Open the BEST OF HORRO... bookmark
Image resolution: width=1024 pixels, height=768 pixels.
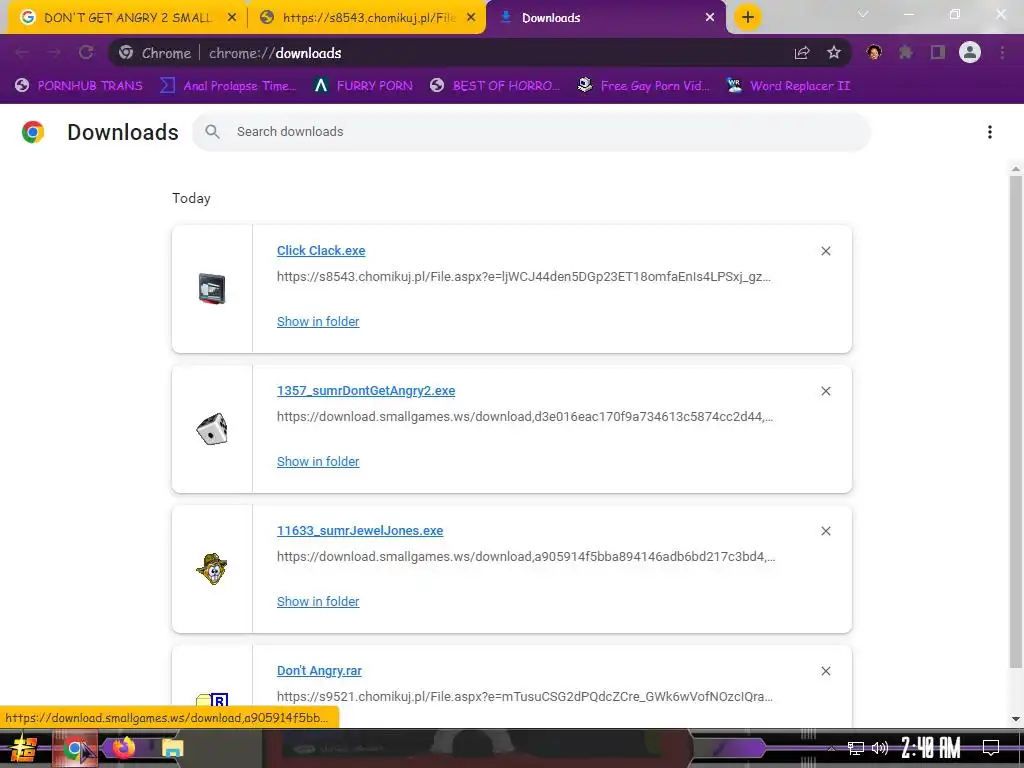(x=494, y=86)
